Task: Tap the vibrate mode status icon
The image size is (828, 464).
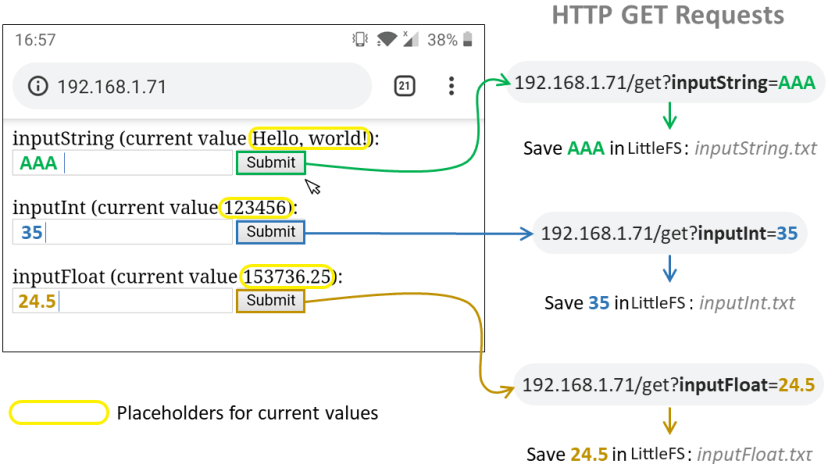Action: pos(360,40)
